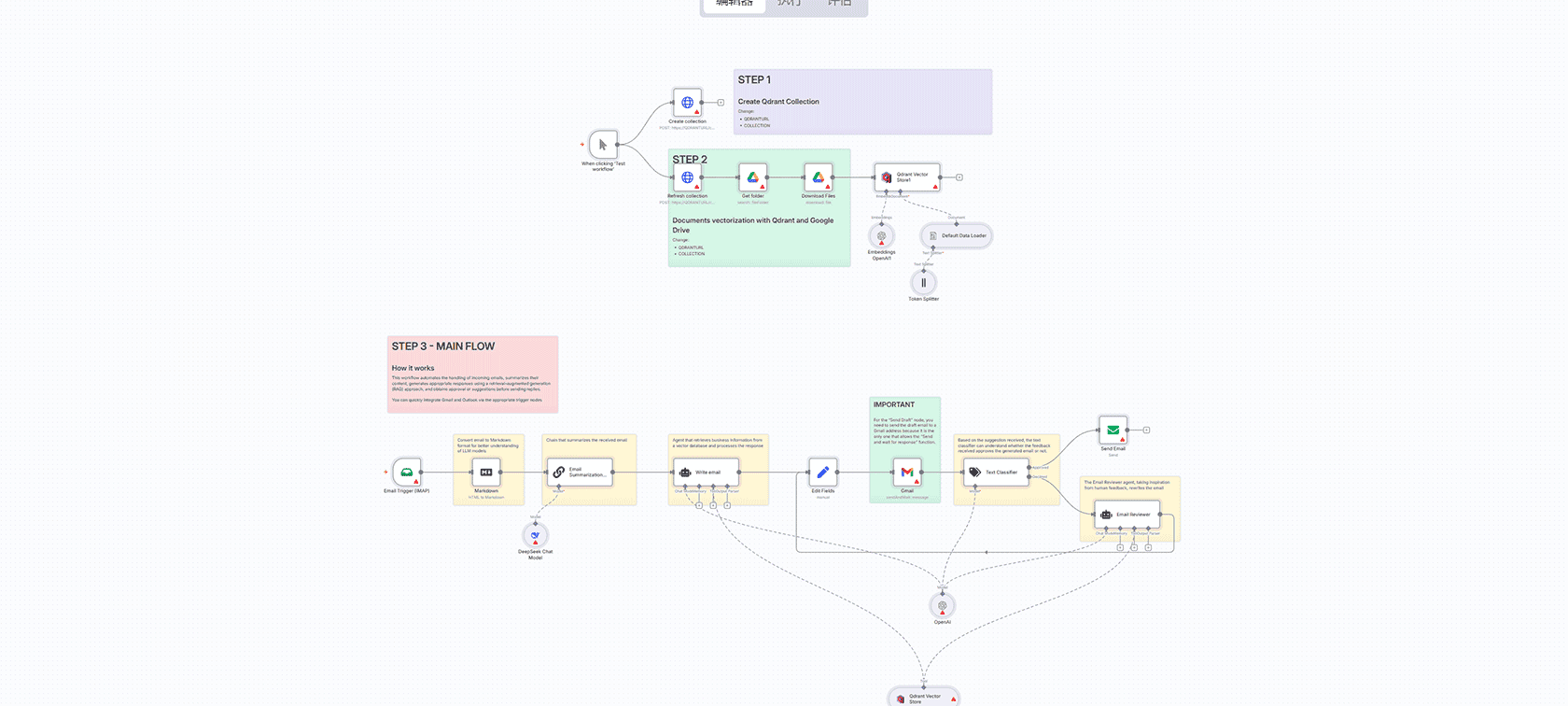Select the Markdown node

point(486,472)
